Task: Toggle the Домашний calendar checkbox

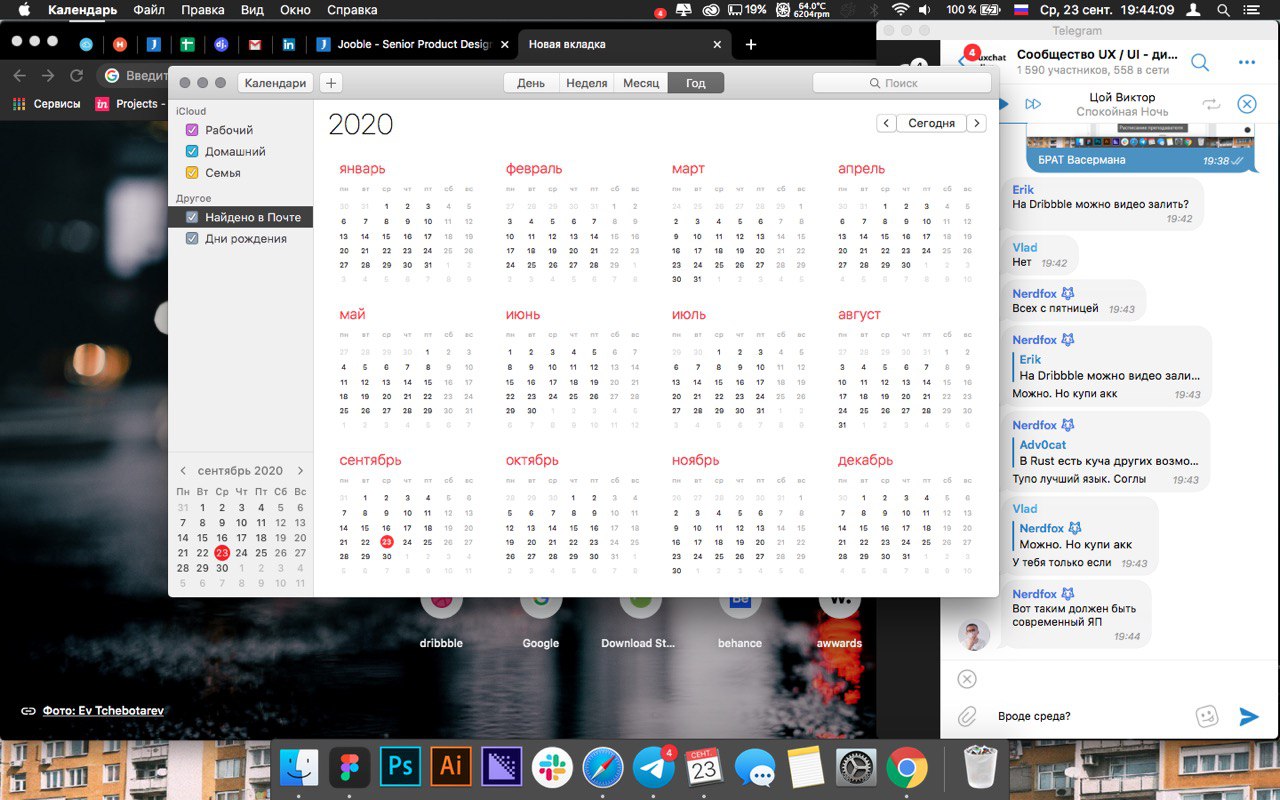Action: pyautogui.click(x=193, y=151)
